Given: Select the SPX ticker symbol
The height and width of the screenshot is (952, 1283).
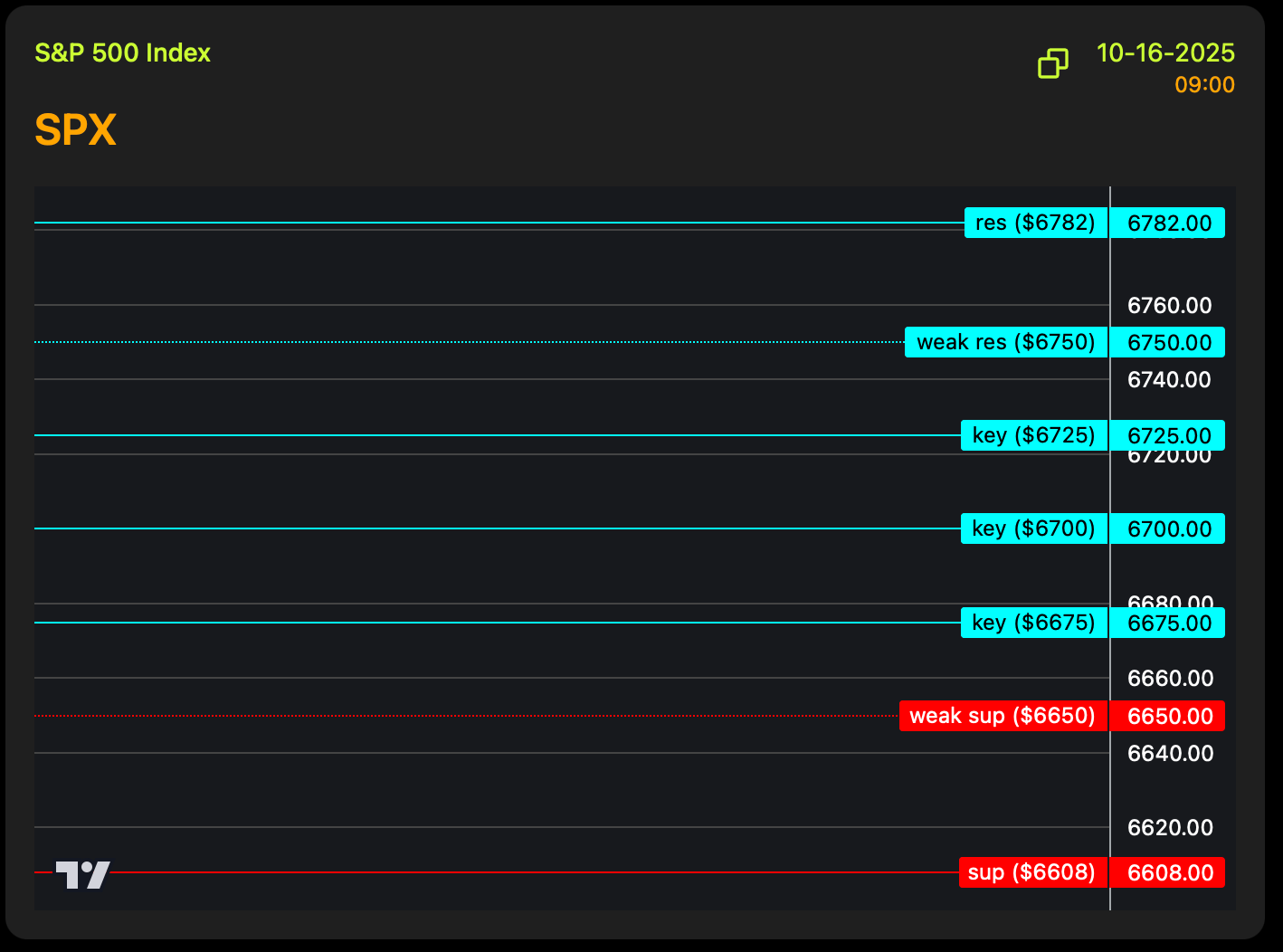Looking at the screenshot, I should pos(75,130).
